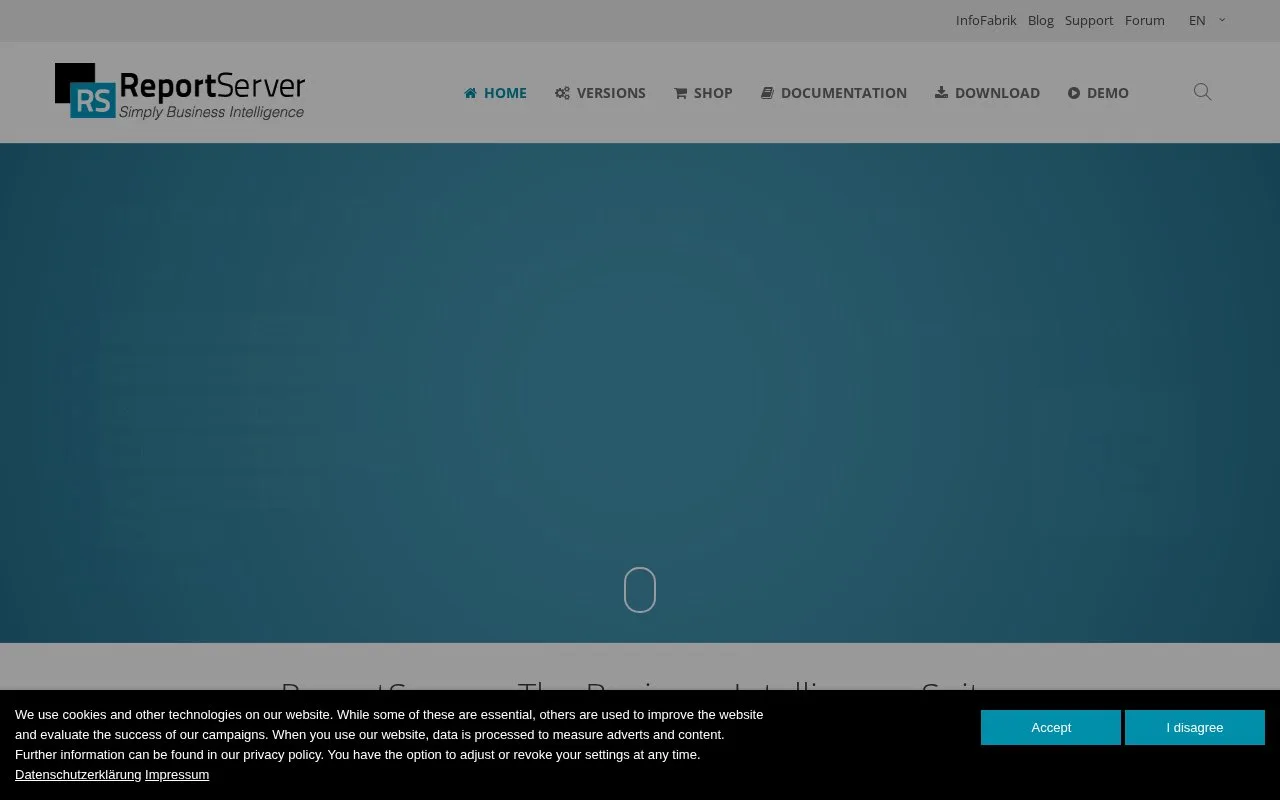Decline cookies via I disagree button
The image size is (1280, 800).
(1195, 727)
